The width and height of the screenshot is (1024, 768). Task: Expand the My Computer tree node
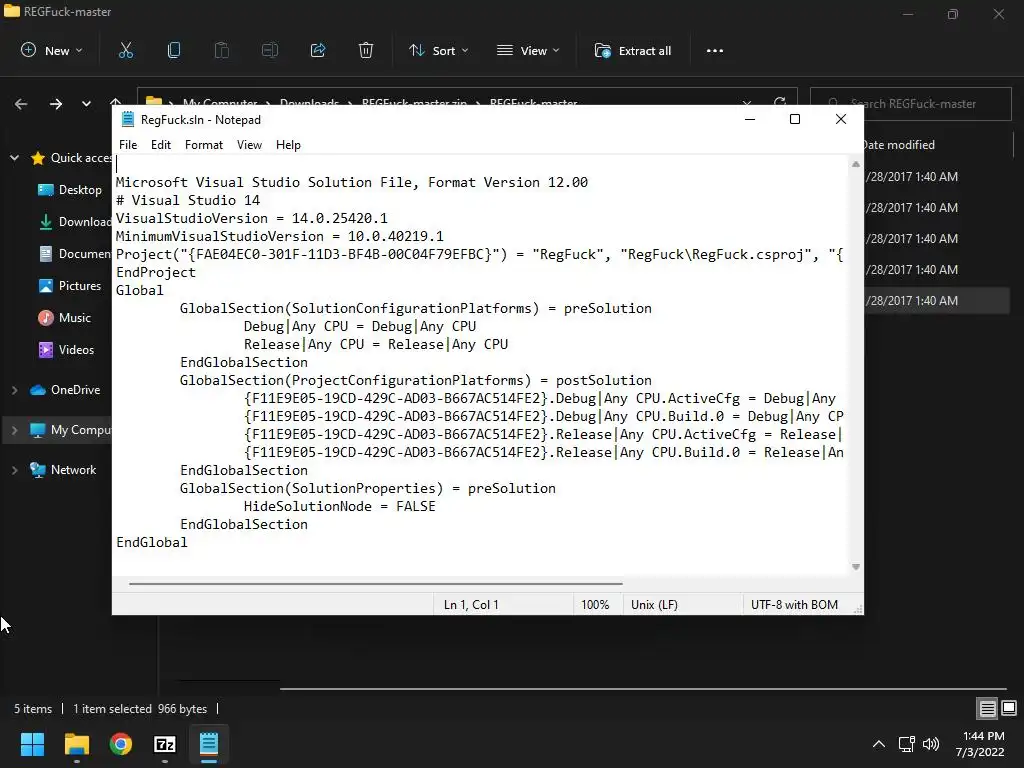(x=14, y=430)
